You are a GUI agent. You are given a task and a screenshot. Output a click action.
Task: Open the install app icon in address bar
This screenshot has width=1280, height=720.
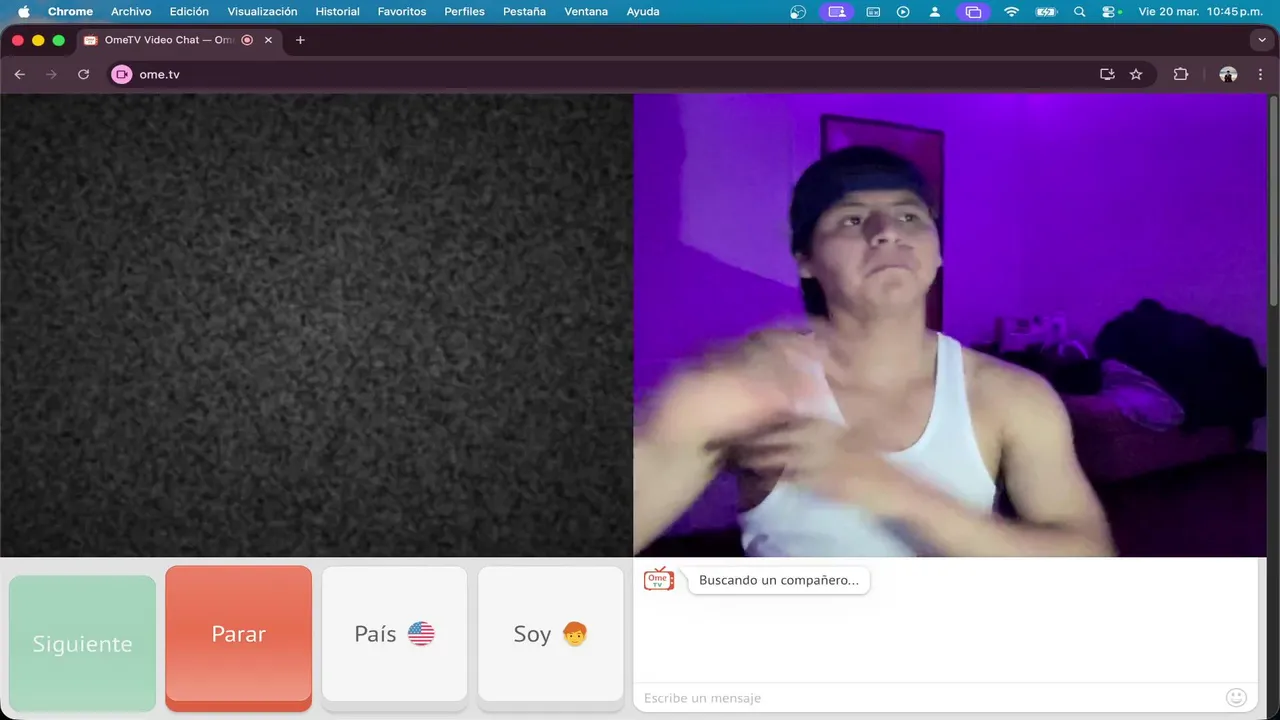tap(1107, 74)
